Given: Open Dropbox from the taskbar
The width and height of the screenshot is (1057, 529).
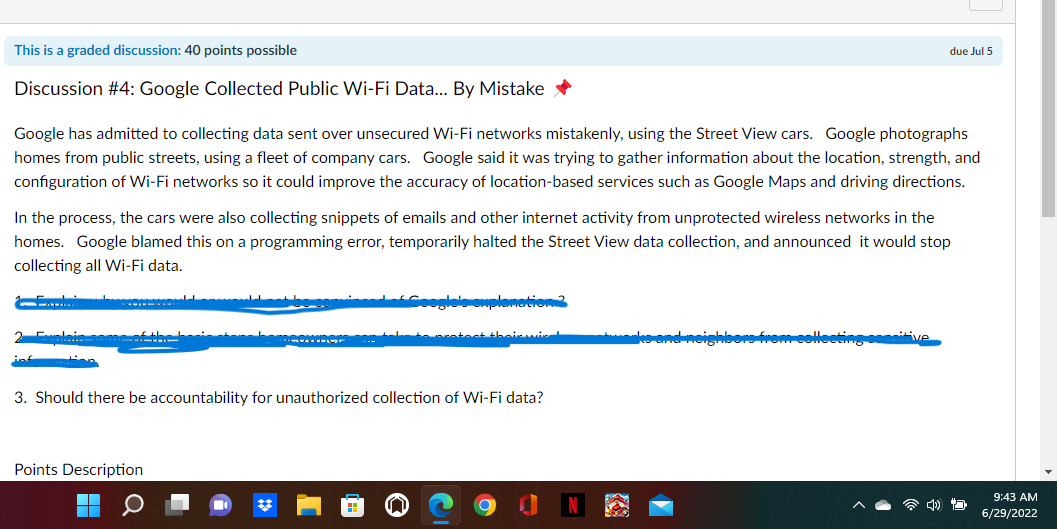Looking at the screenshot, I should pyautogui.click(x=264, y=505).
